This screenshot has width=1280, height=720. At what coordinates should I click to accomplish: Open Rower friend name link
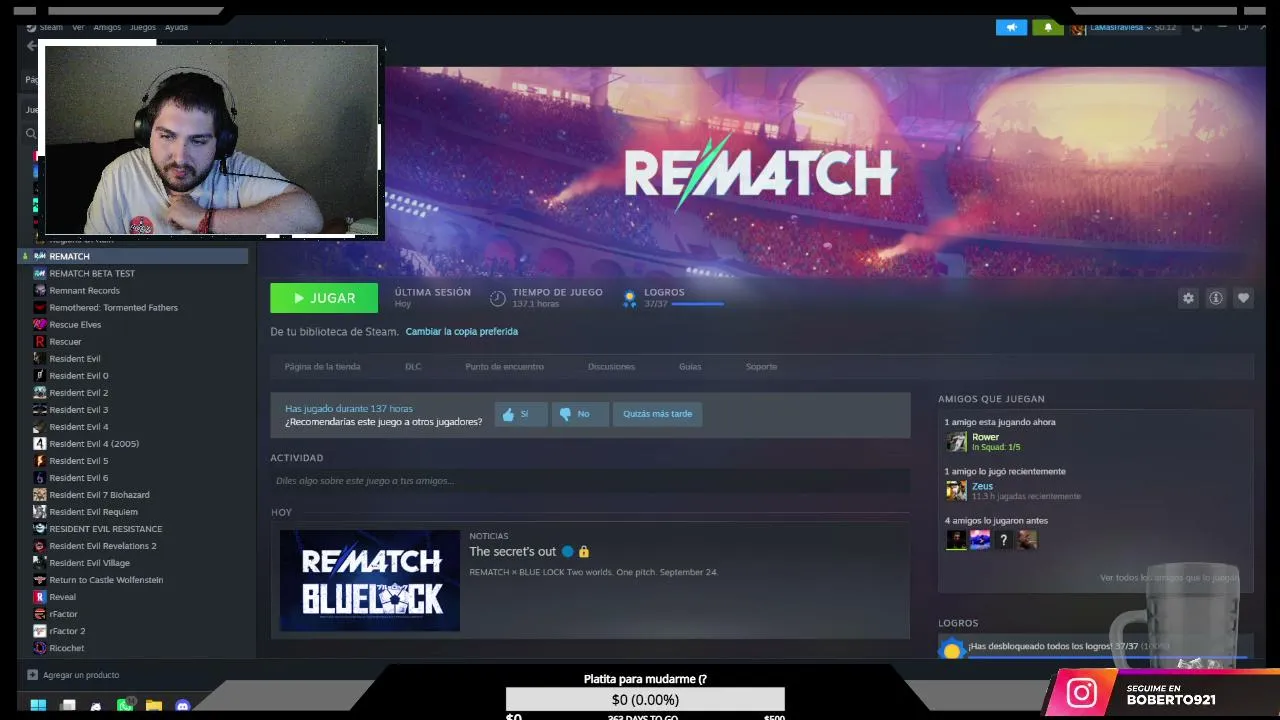[x=985, y=437]
